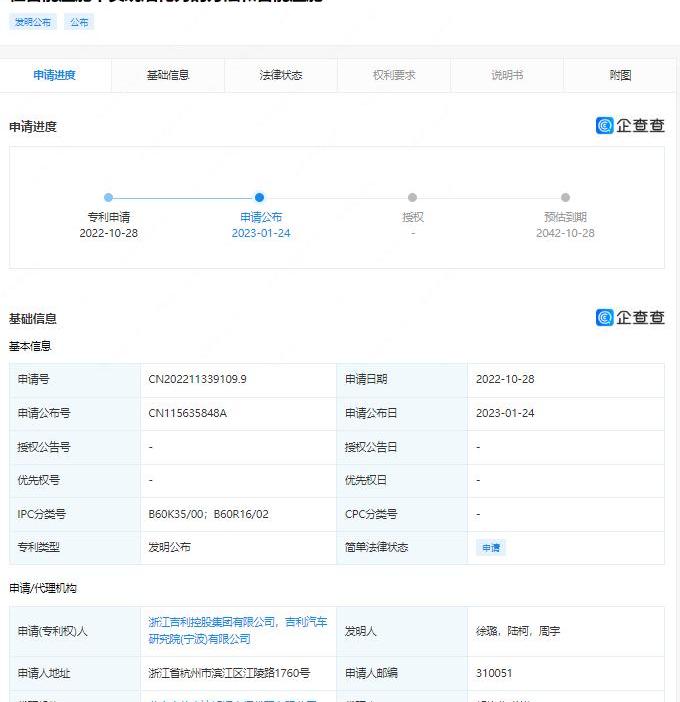Screen dimensions: 680x702
Task: Select the 说明书 tab
Action: point(507,75)
